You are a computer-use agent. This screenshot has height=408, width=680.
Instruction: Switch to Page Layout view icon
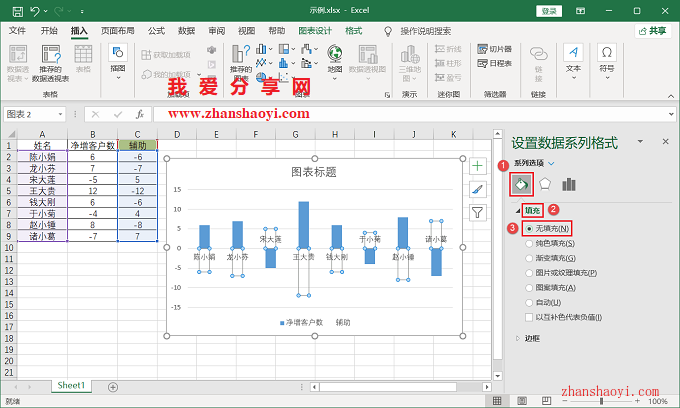coord(522,401)
